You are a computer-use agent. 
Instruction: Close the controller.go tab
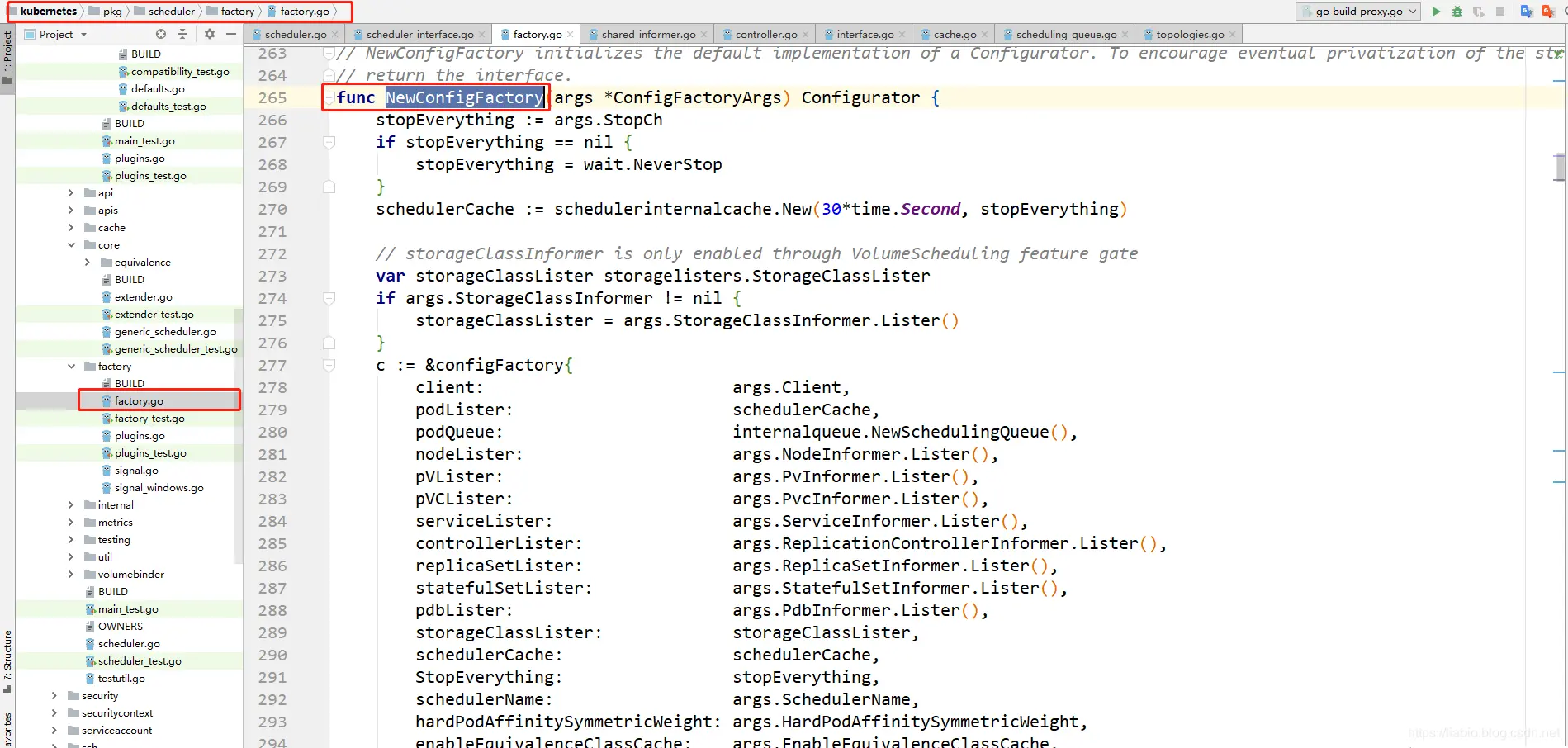pyautogui.click(x=805, y=35)
